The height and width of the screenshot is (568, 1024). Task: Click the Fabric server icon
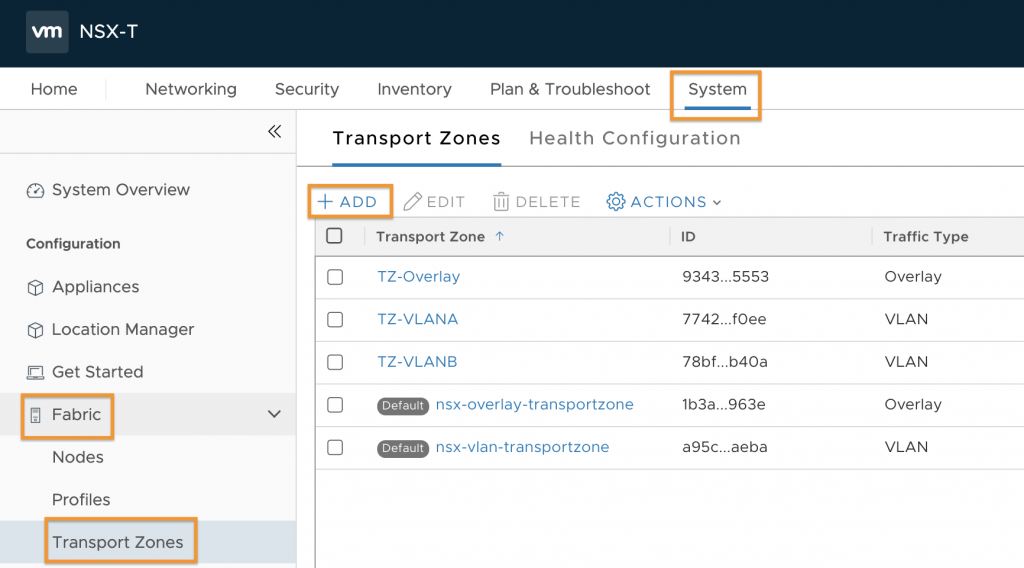tap(35, 415)
